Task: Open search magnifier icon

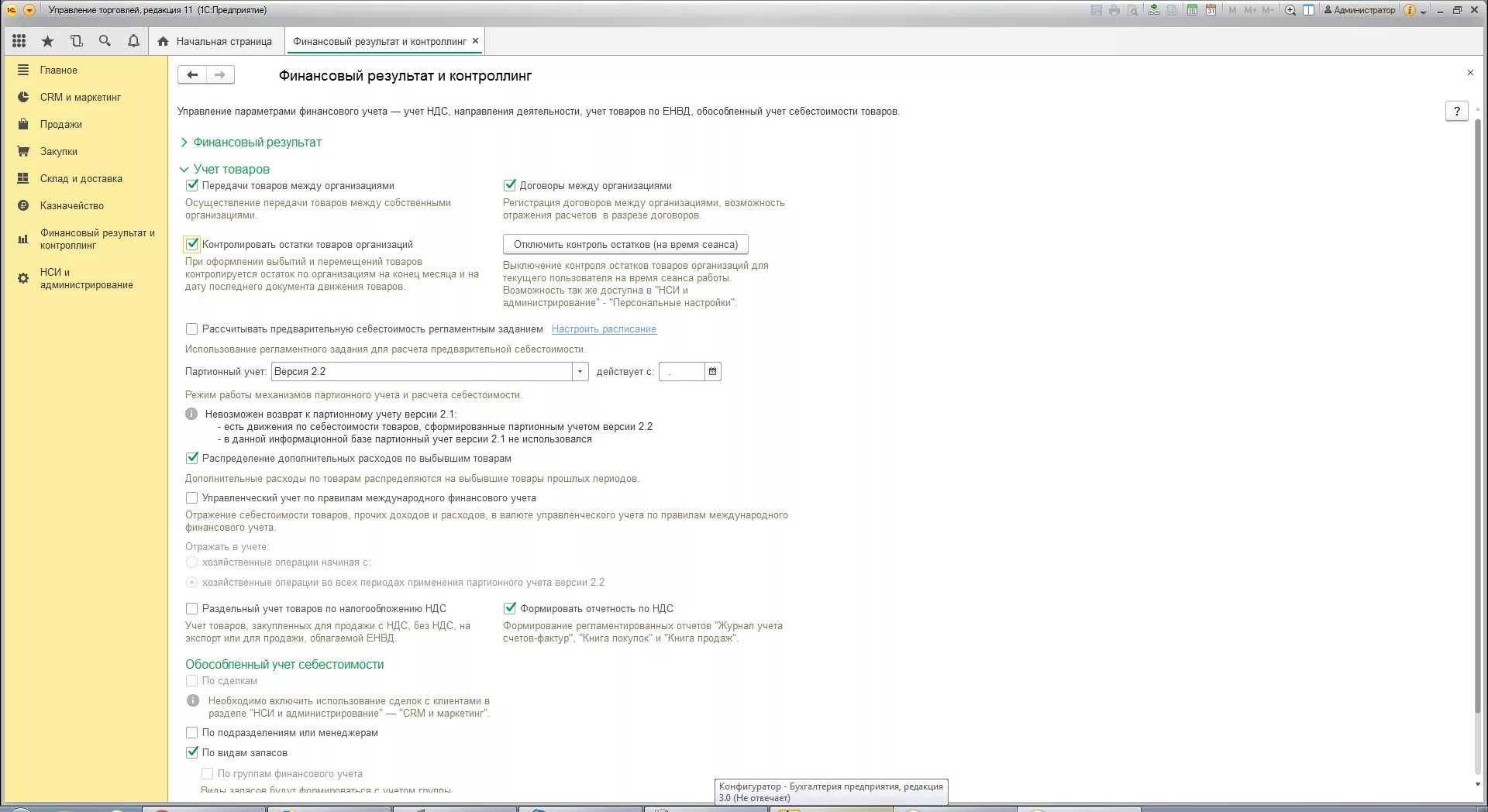Action: (x=105, y=41)
